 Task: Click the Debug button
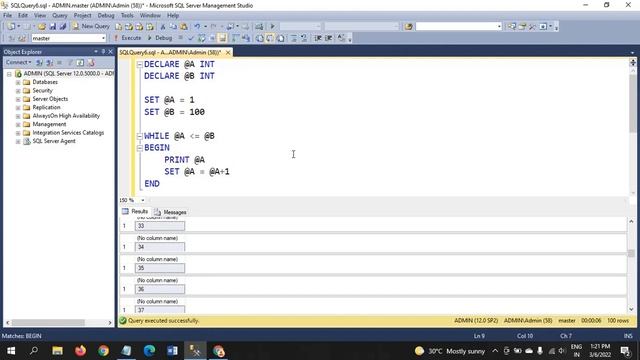coord(160,38)
